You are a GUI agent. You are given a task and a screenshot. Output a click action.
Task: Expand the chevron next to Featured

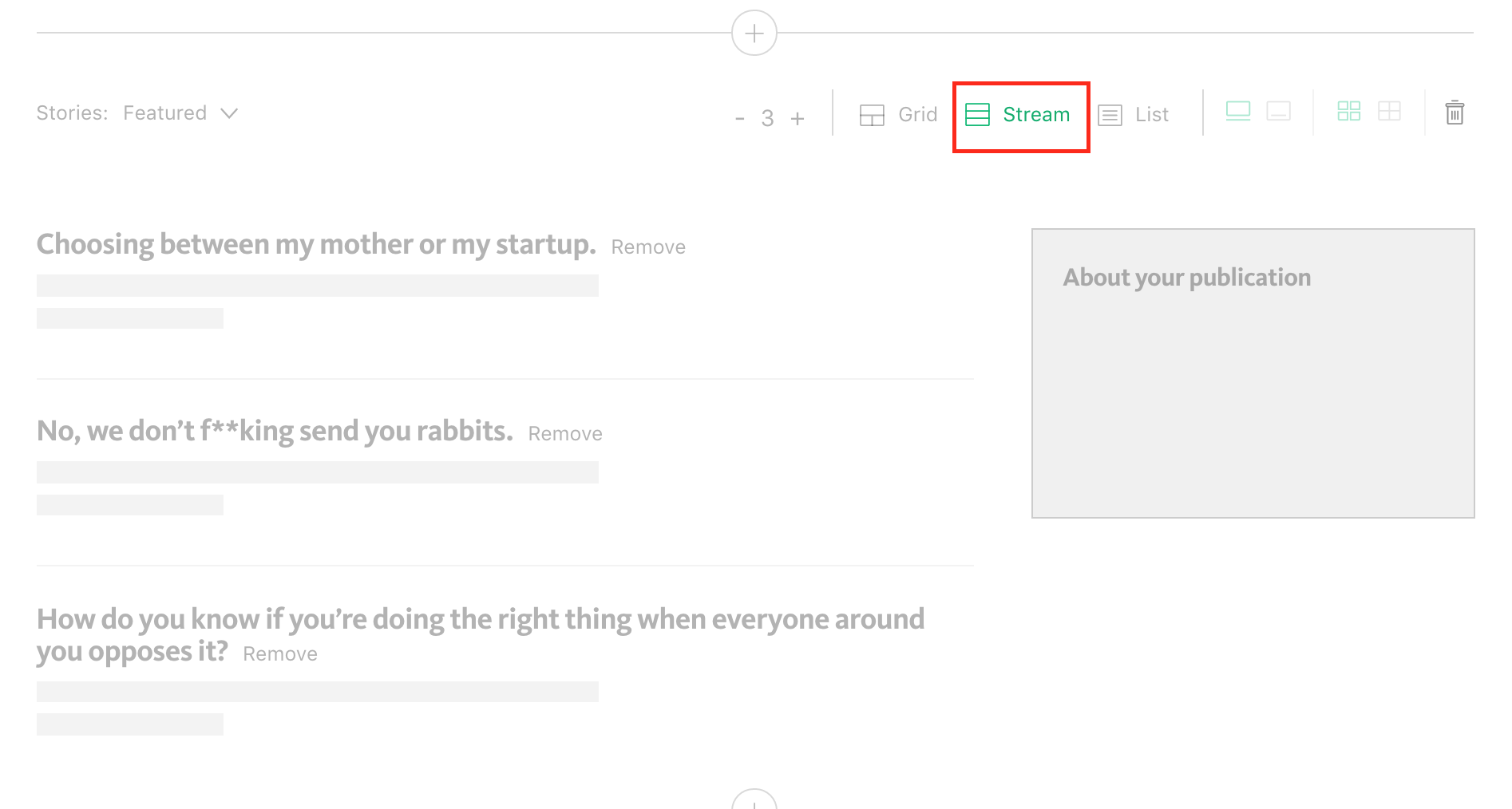pyautogui.click(x=229, y=113)
